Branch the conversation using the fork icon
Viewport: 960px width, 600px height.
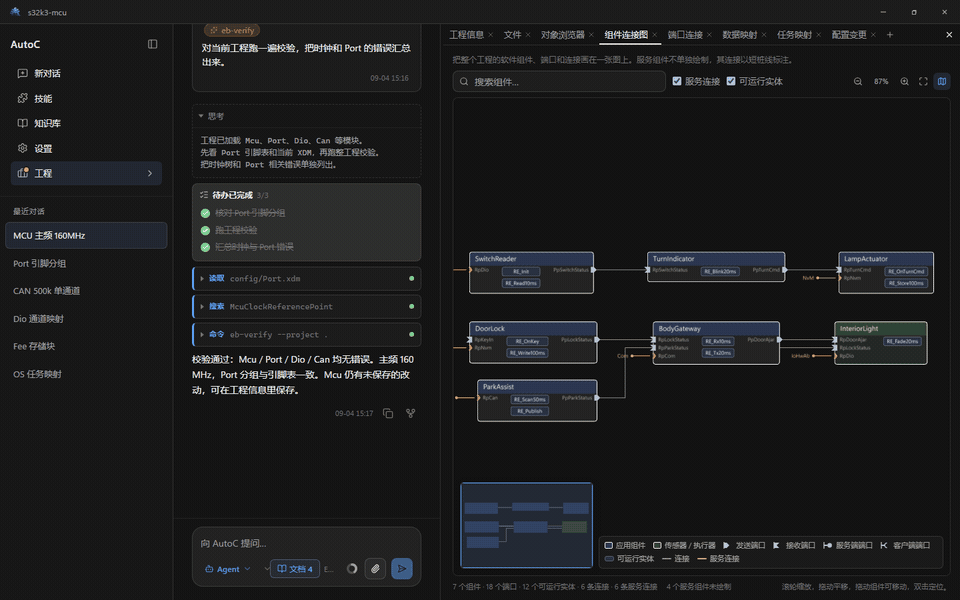click(411, 413)
